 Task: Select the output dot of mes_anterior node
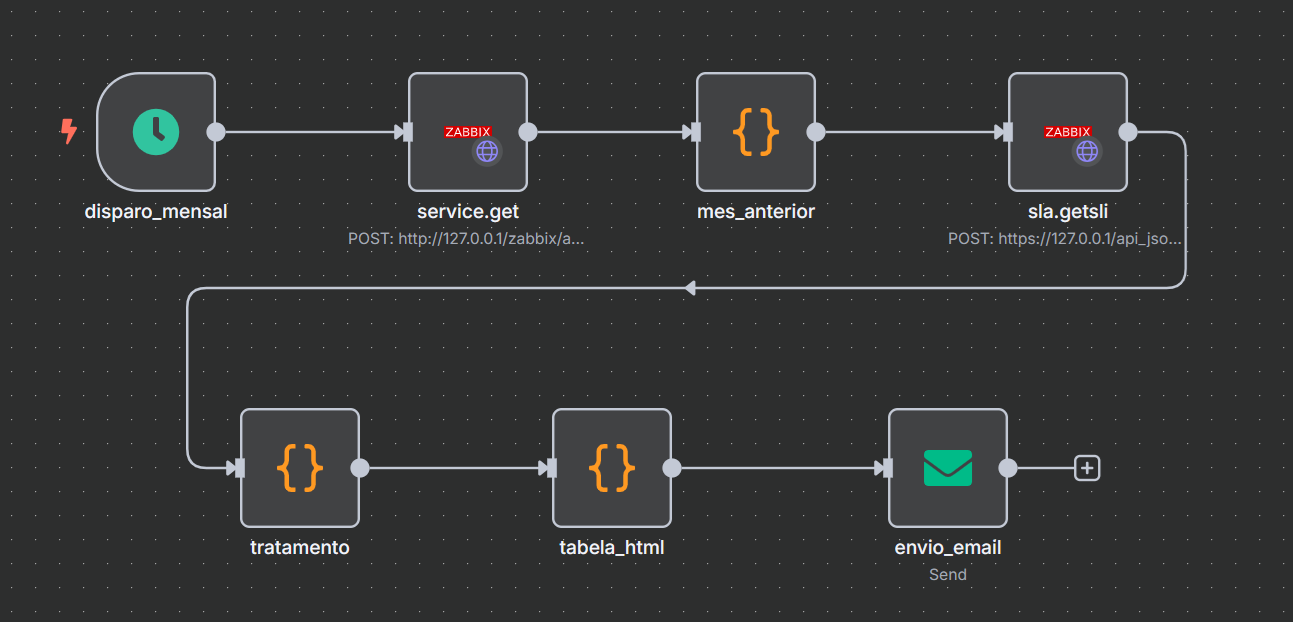pos(814,131)
